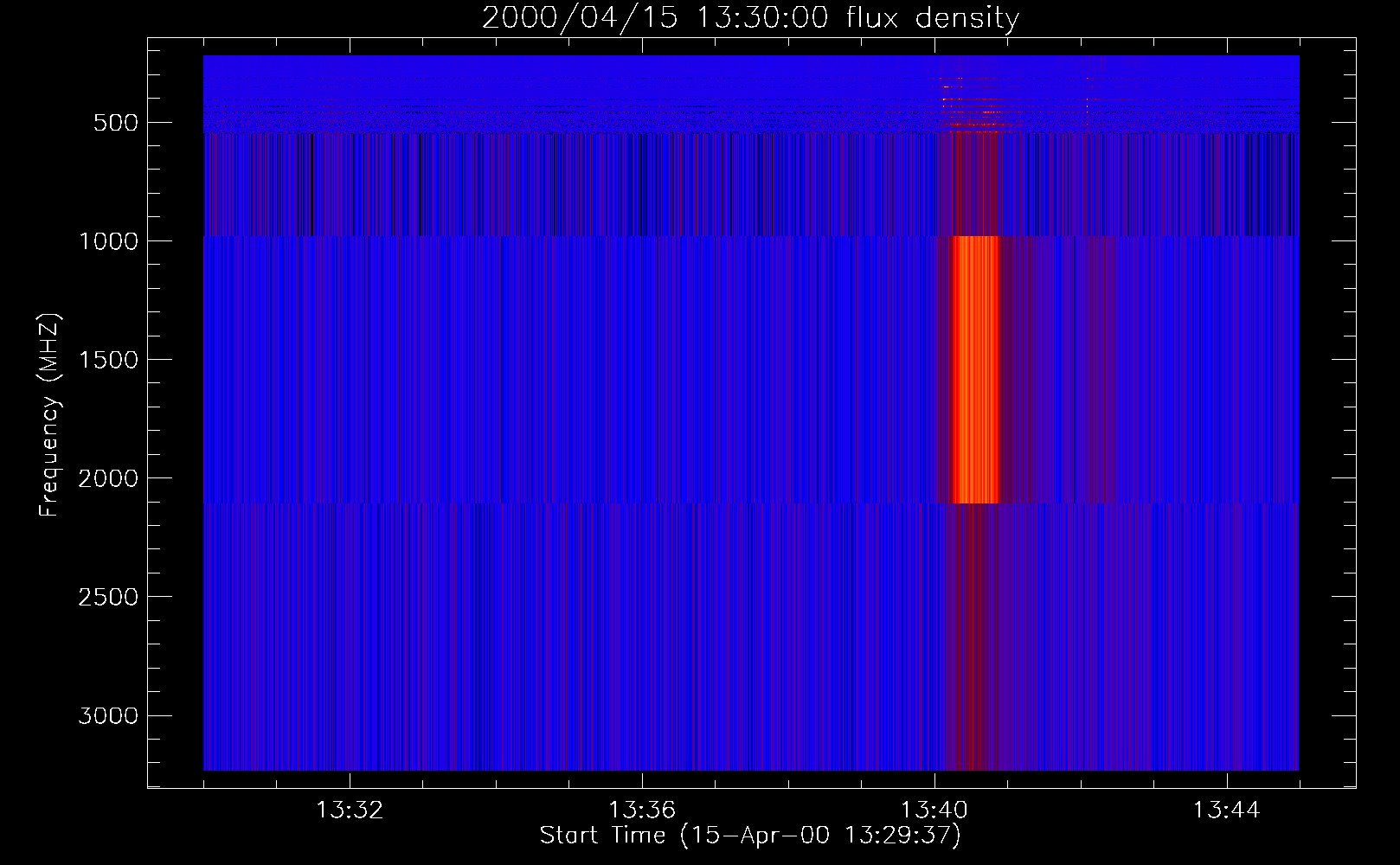Select the 1000 frequency tick label
Image resolution: width=1400 pixels, height=865 pixels.
coord(108,241)
